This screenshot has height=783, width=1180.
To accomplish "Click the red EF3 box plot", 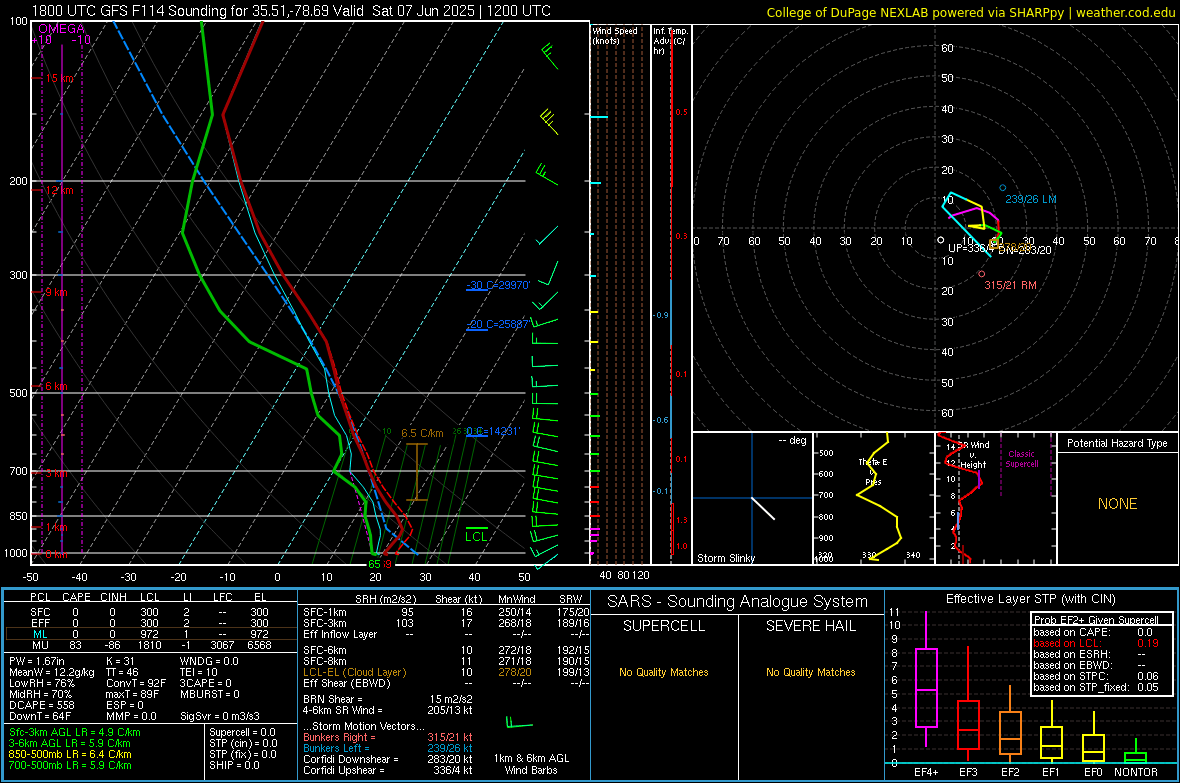I will [968, 705].
